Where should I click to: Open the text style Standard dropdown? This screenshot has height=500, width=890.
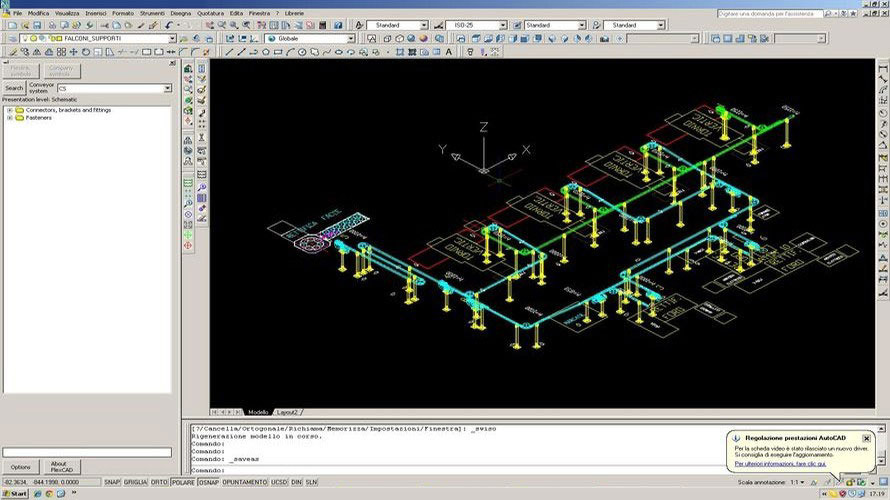(423, 26)
